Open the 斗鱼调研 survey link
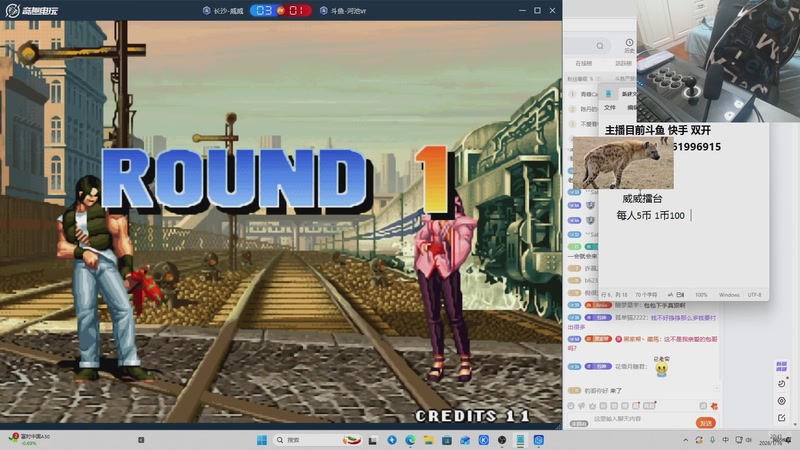800x450 pixels. click(781, 366)
